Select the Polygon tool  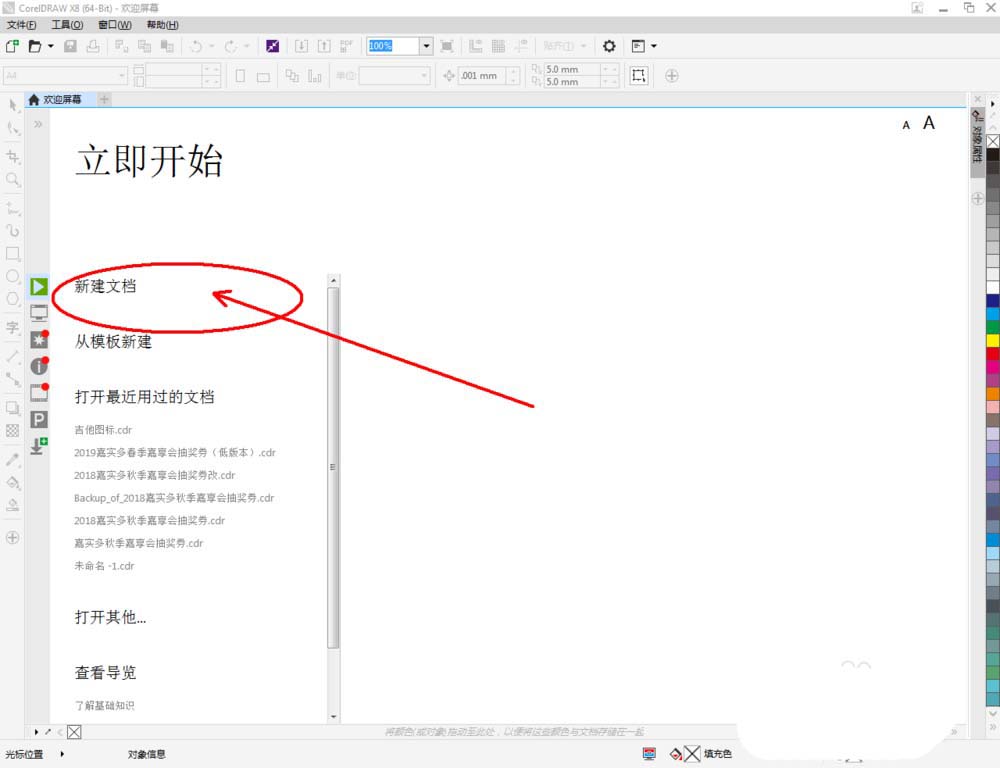(13, 299)
